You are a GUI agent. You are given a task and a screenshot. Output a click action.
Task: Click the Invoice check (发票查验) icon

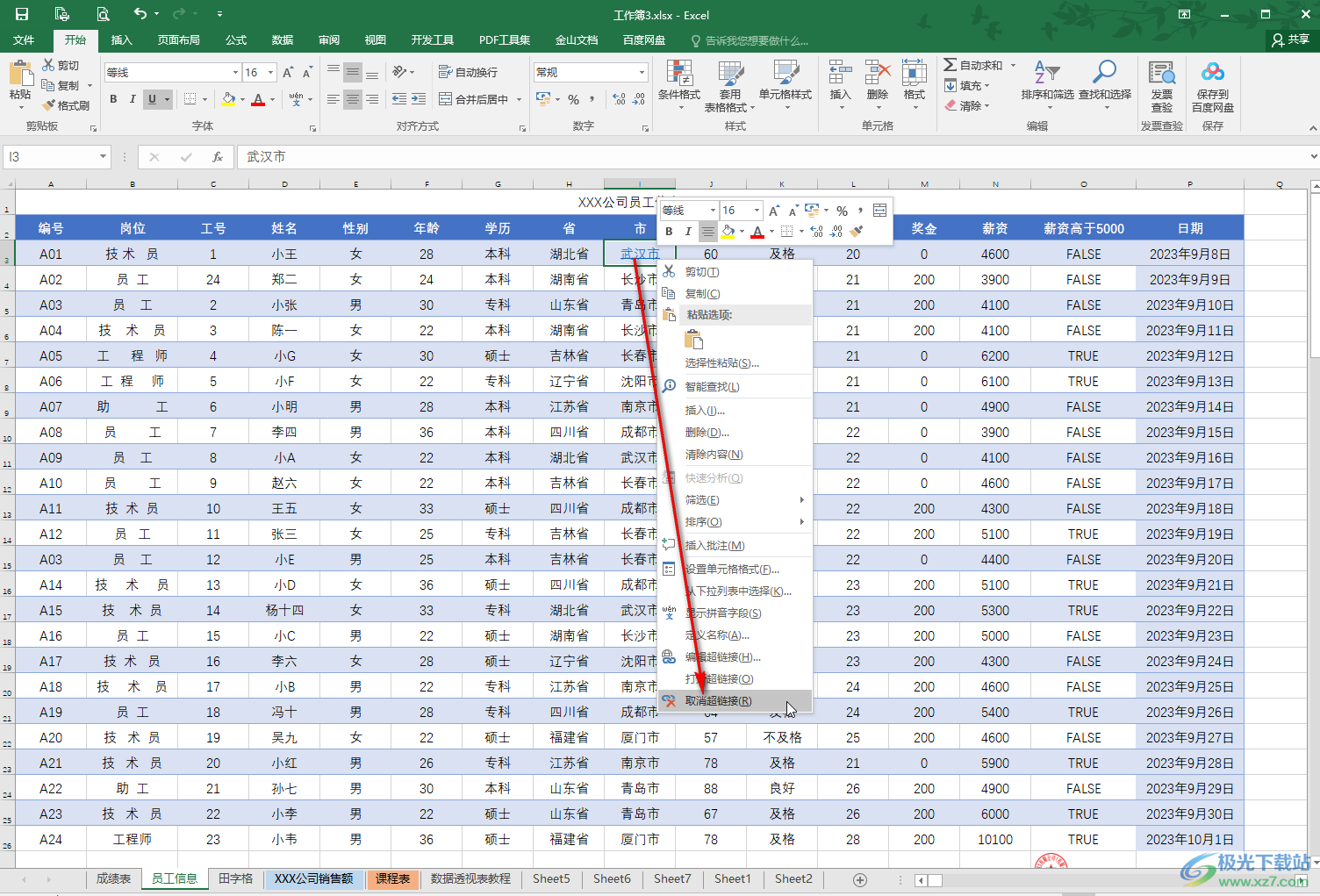click(x=1162, y=73)
